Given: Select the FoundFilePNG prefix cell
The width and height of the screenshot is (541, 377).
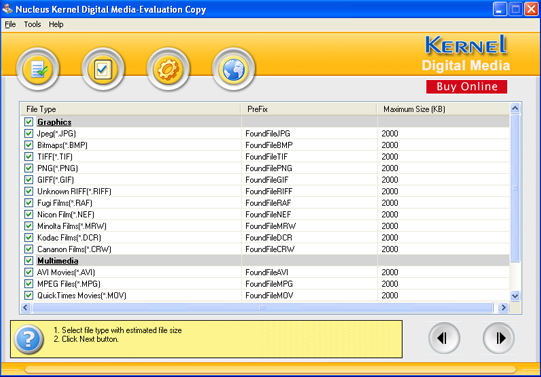Looking at the screenshot, I should 269,168.
